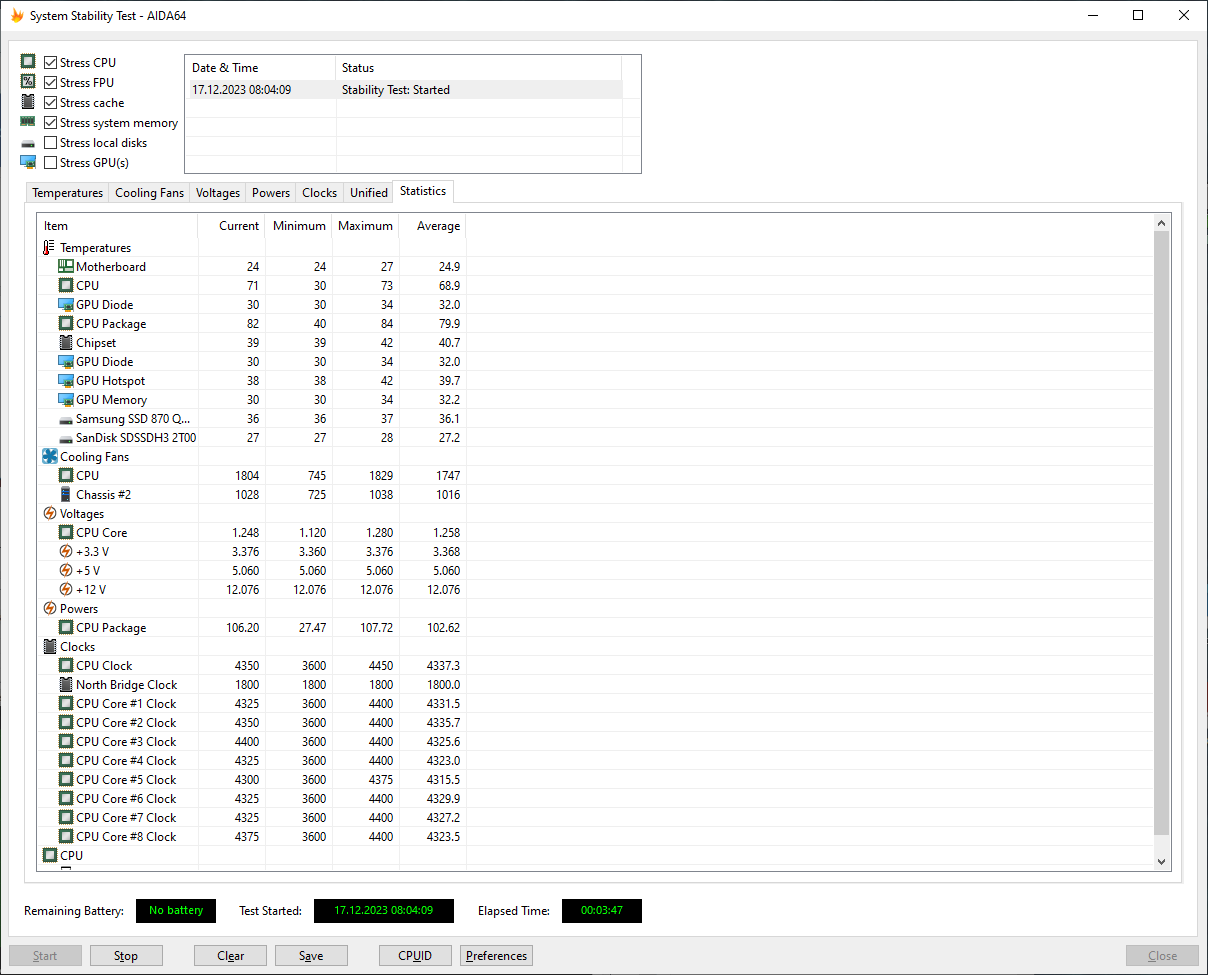
Task: Click the +5 V voltage icon
Action: (x=66, y=571)
